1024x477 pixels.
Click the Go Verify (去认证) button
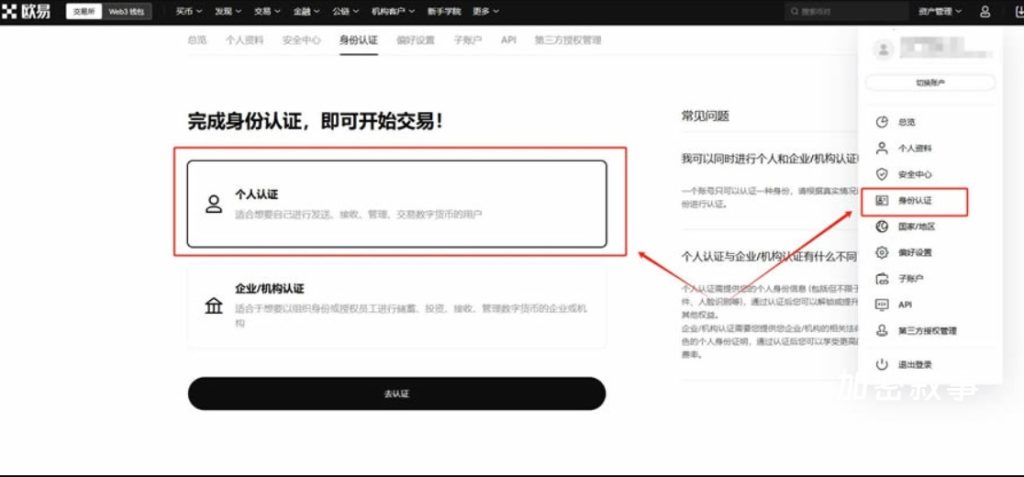click(396, 393)
